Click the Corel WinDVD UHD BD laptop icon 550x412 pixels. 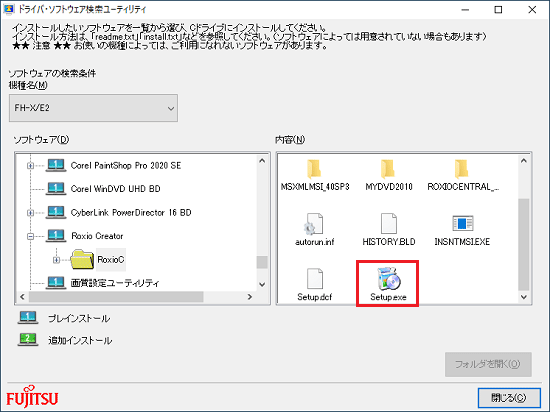[x=56, y=188]
